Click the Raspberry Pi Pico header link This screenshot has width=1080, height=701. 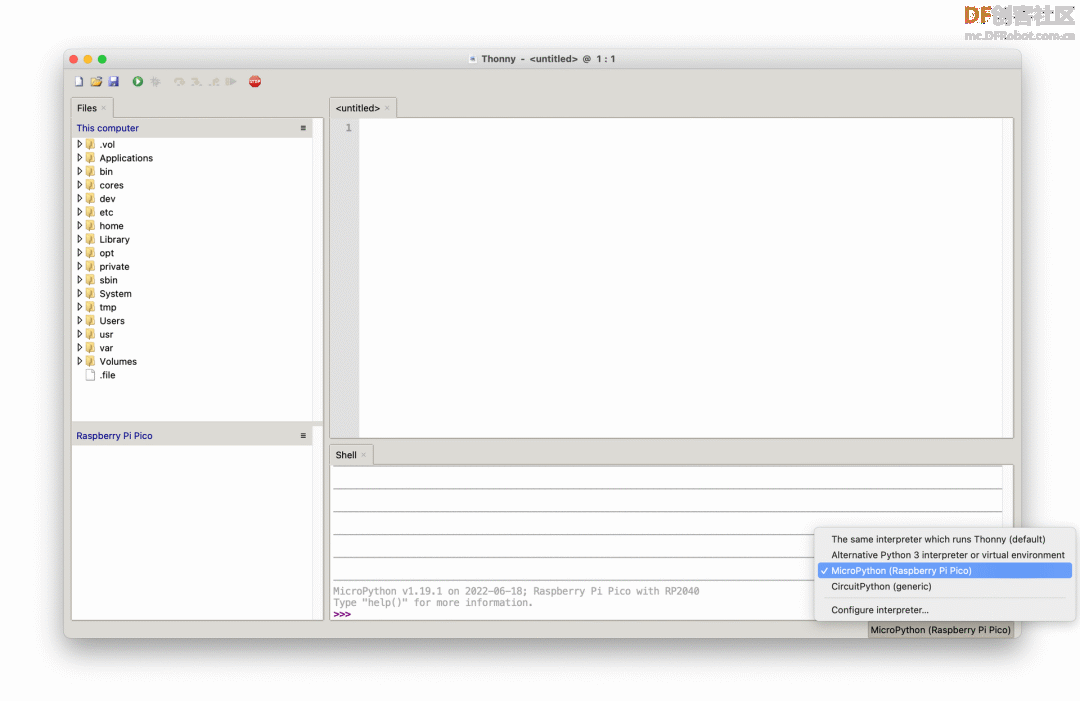click(114, 436)
